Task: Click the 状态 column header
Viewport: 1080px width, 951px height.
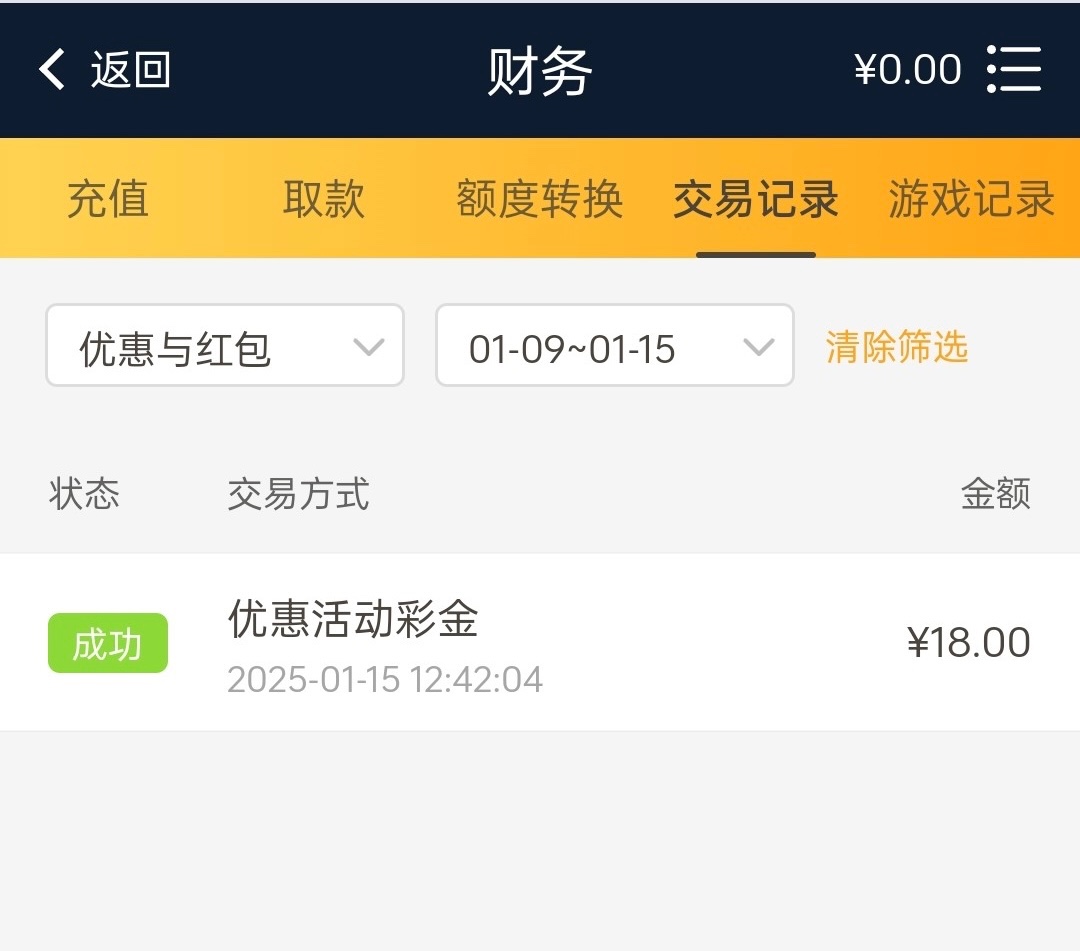Action: coord(84,494)
